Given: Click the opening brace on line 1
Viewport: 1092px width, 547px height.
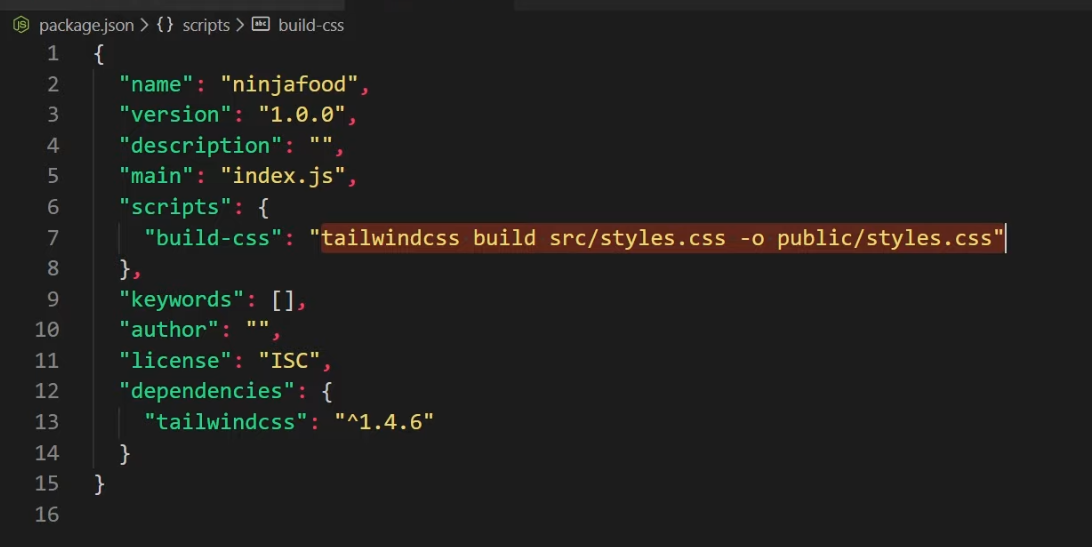Looking at the screenshot, I should [x=99, y=54].
